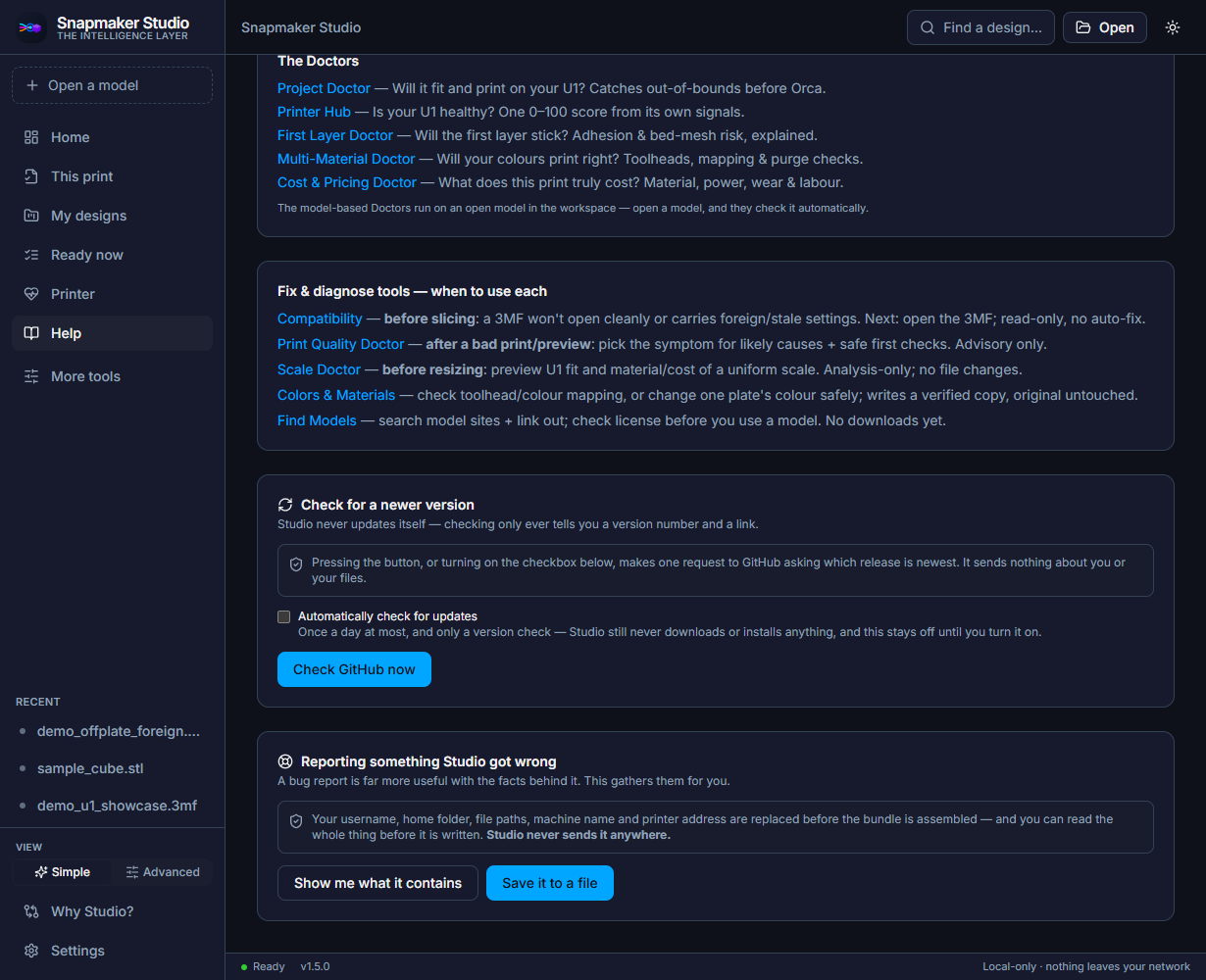Click the sliders icon on Advanced view
The width and height of the screenshot is (1206, 980).
[x=132, y=872]
